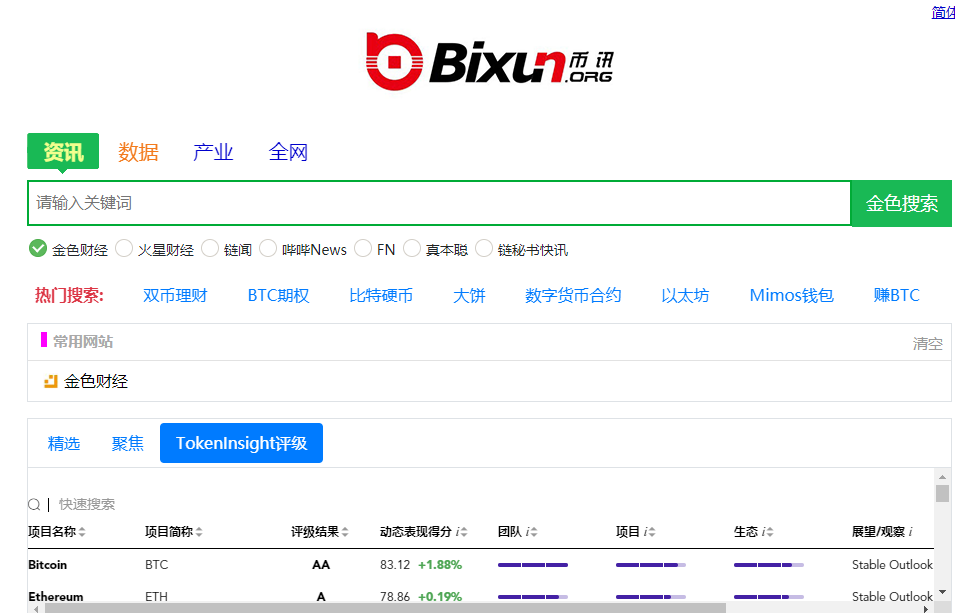Viewport: 955px width, 613px height.
Task: Click the language link at top right
Action: coord(943,12)
